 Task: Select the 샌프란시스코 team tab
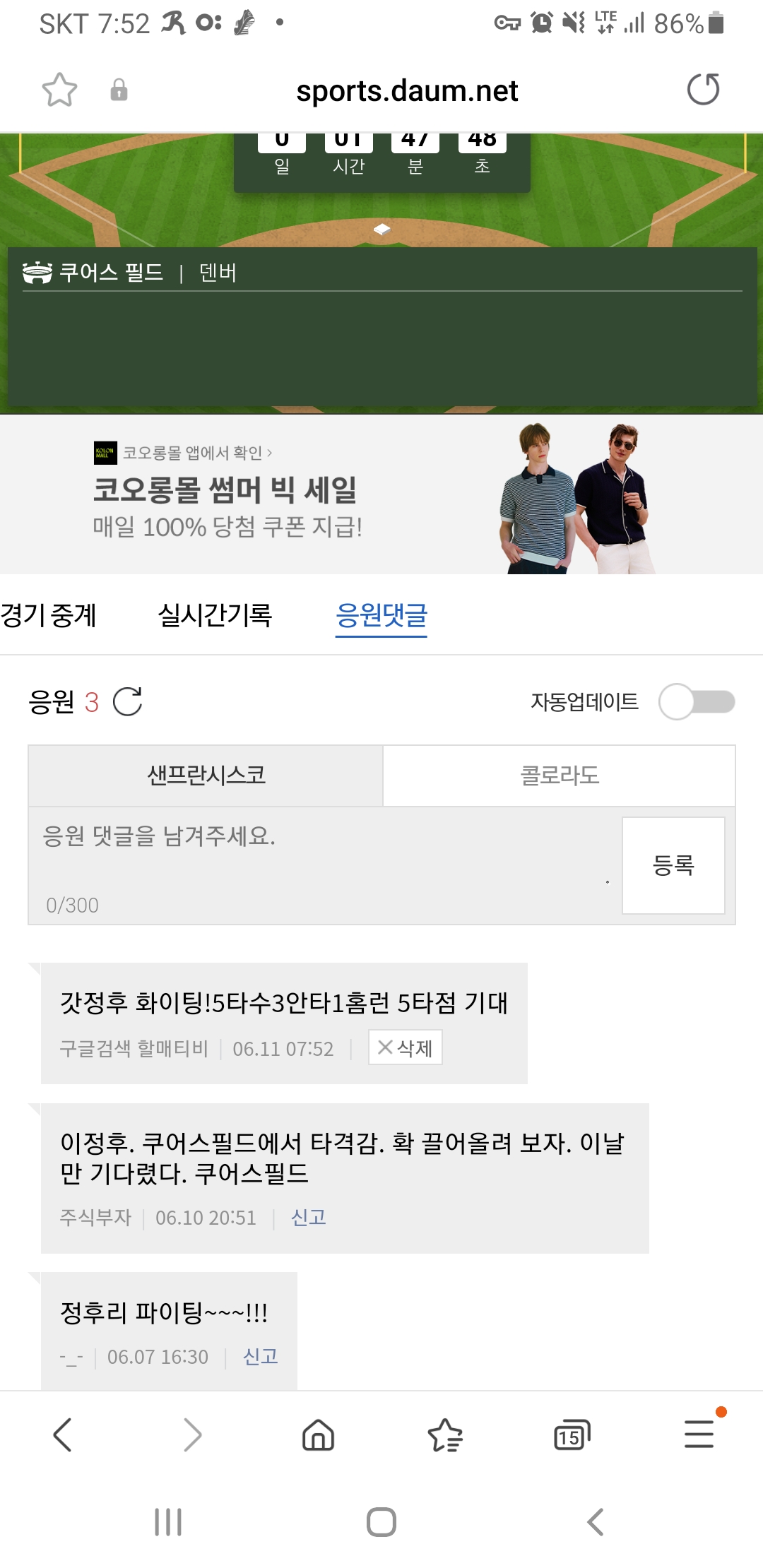[x=206, y=776]
